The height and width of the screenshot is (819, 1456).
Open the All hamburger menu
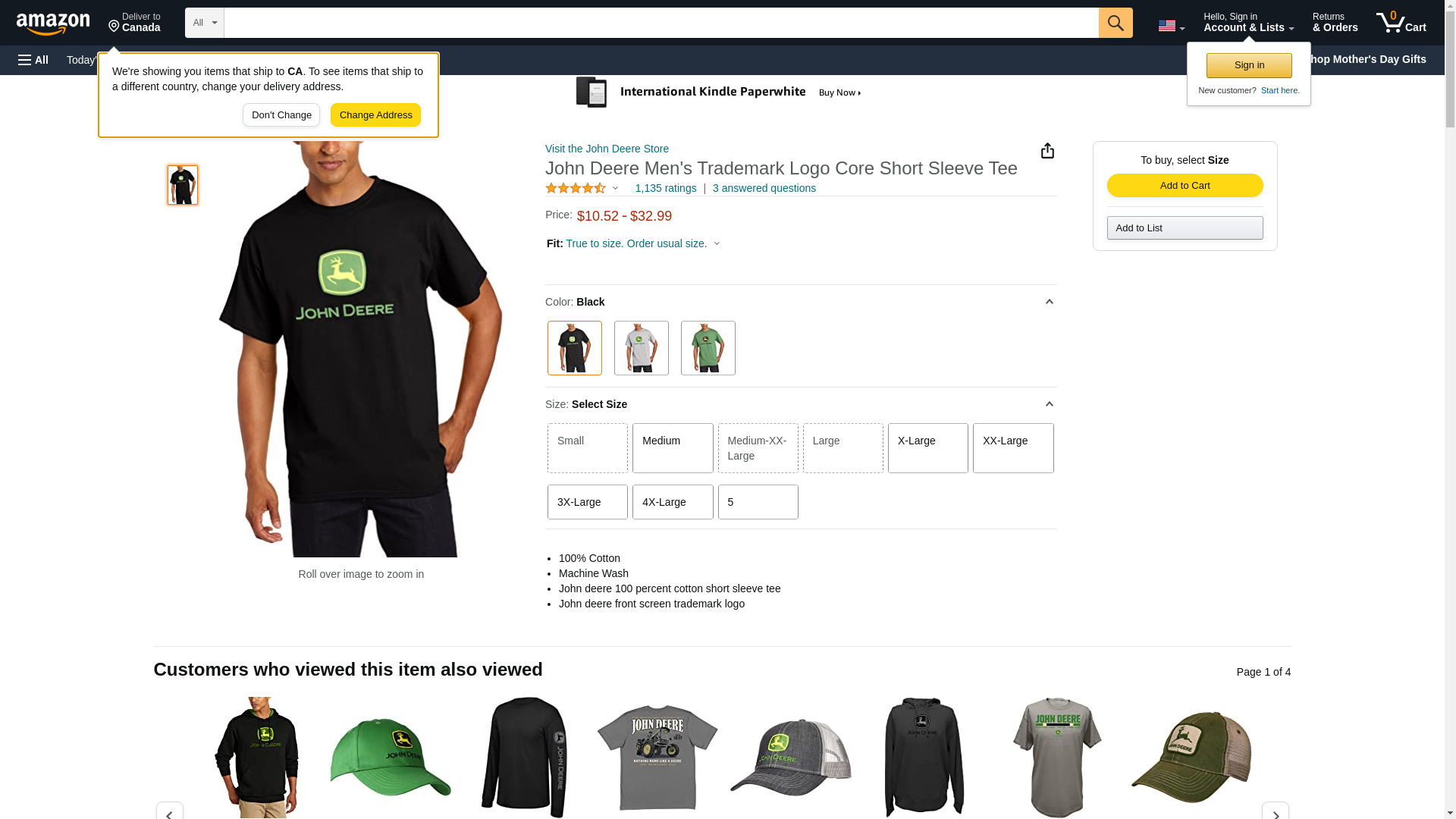(33, 60)
